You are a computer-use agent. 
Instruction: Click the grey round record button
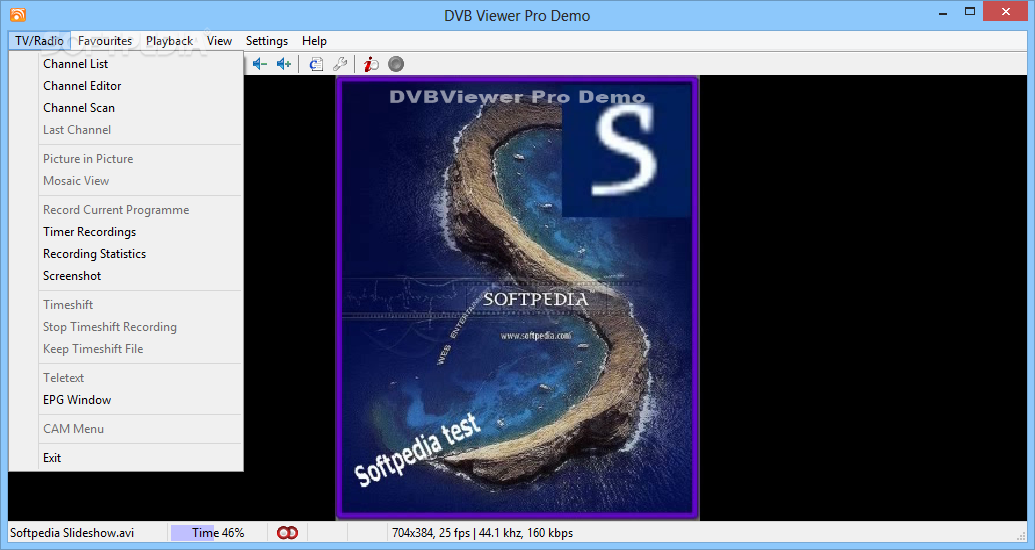pos(395,64)
